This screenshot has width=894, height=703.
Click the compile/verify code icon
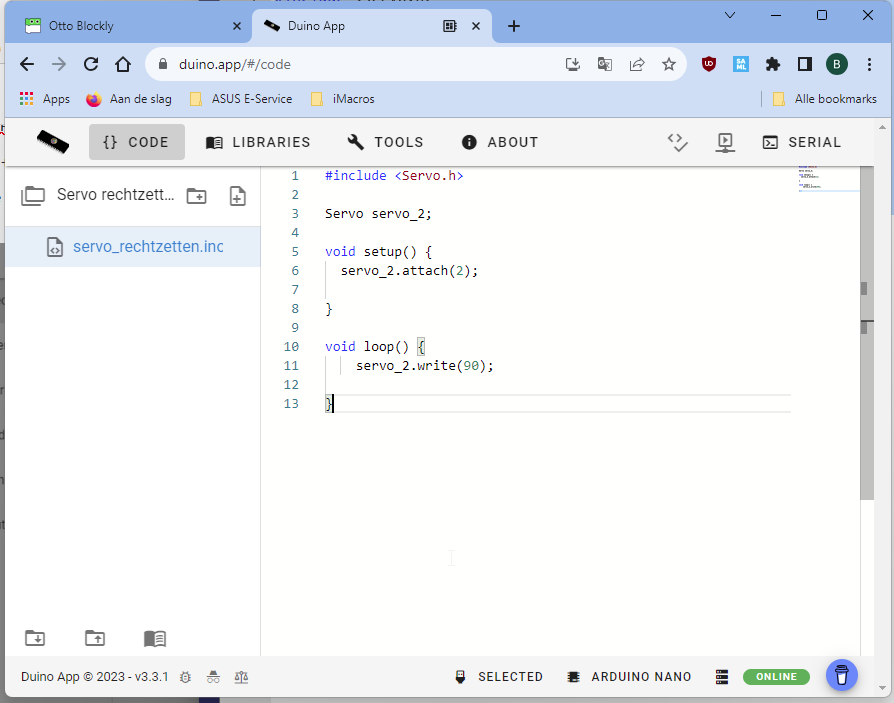click(678, 143)
